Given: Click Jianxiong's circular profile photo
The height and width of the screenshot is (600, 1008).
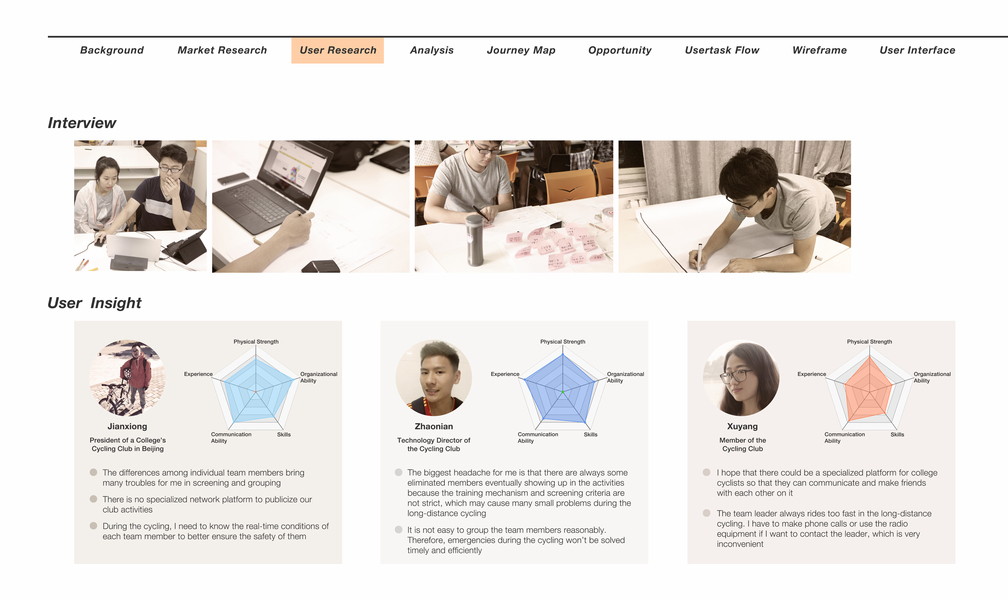Looking at the screenshot, I should pos(127,378).
